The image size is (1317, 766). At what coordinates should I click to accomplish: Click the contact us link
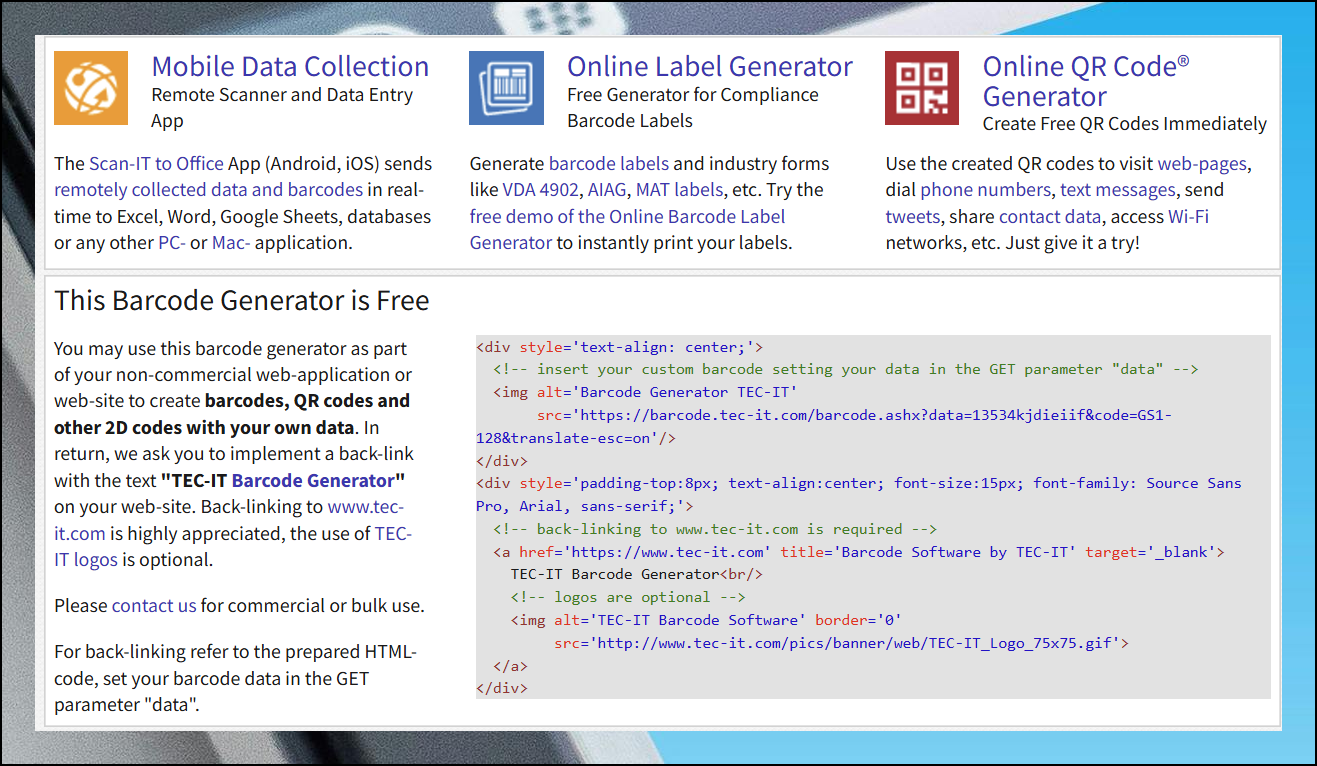point(154,606)
